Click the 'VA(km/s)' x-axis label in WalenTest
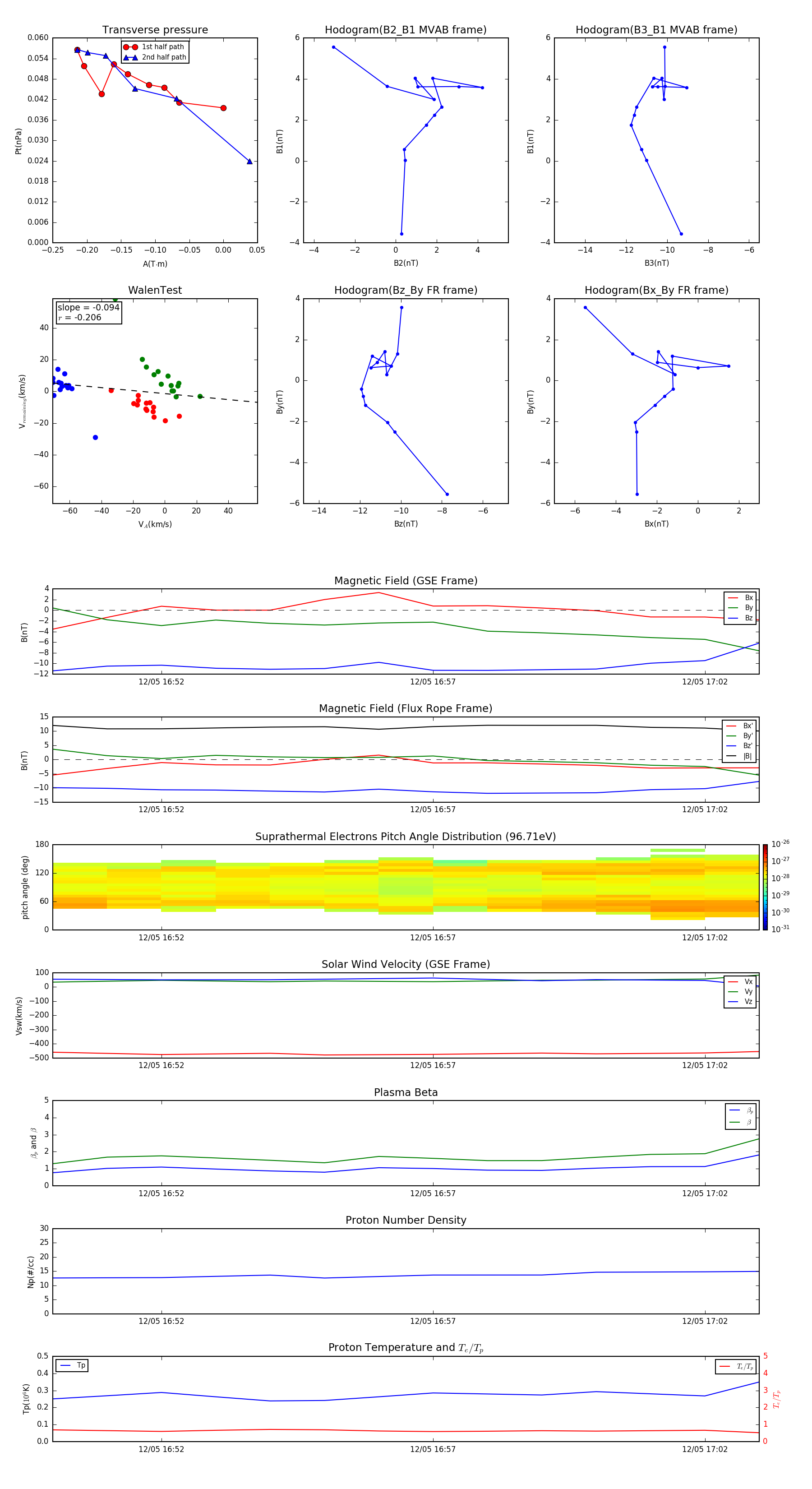Viewport: 812px width, 1489px height. (x=155, y=525)
